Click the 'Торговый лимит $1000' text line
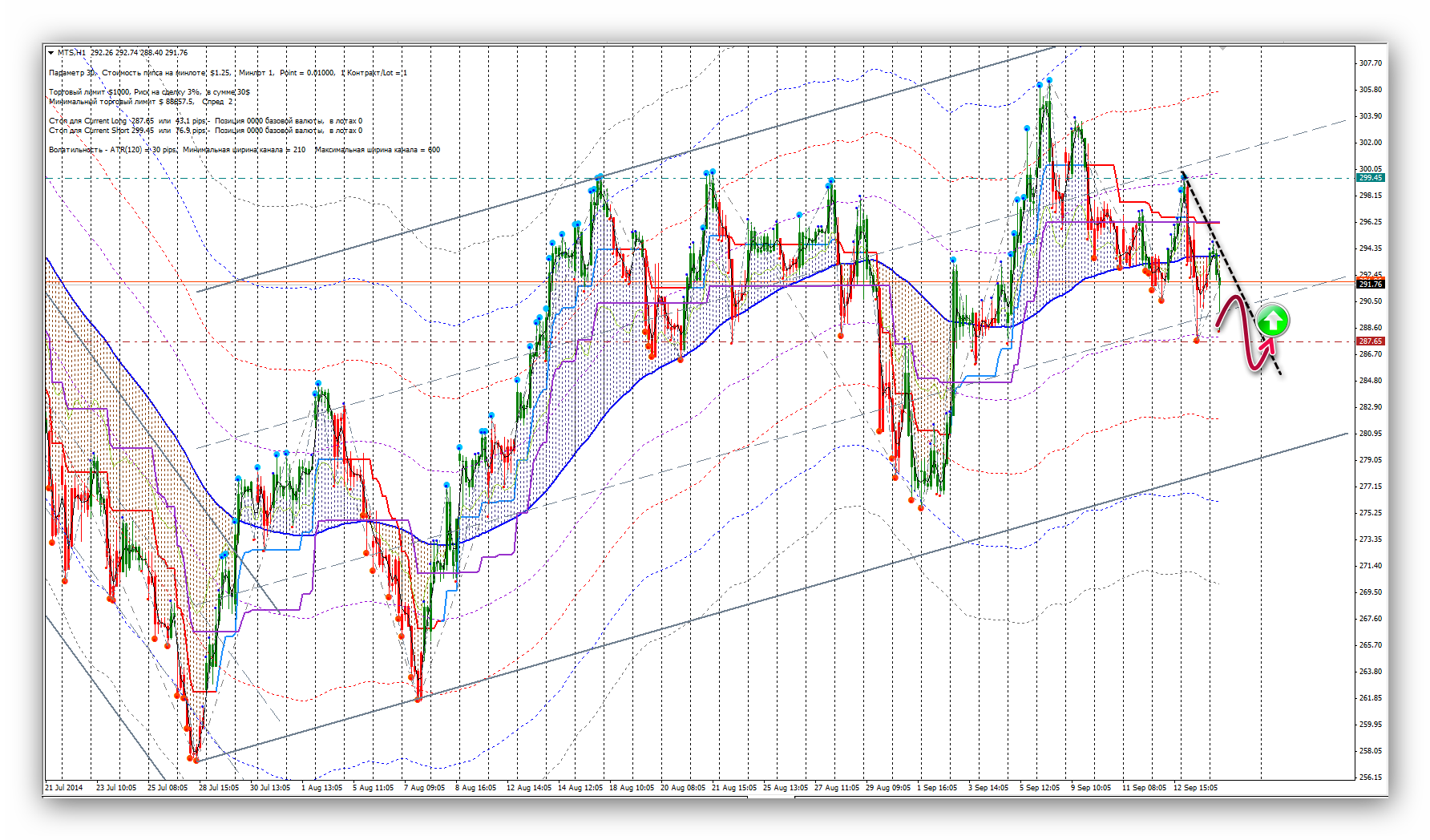1430x840 pixels. [x=88, y=92]
